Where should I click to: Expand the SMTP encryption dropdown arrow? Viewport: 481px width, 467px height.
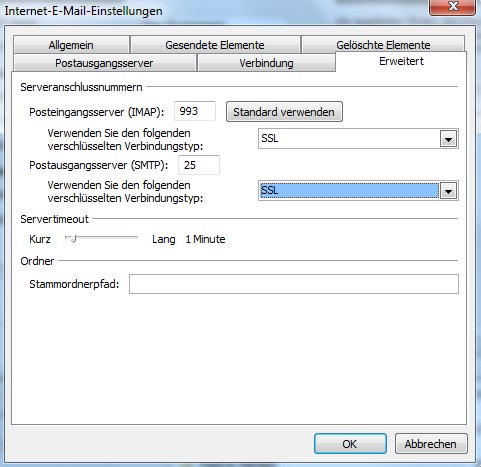[449, 191]
